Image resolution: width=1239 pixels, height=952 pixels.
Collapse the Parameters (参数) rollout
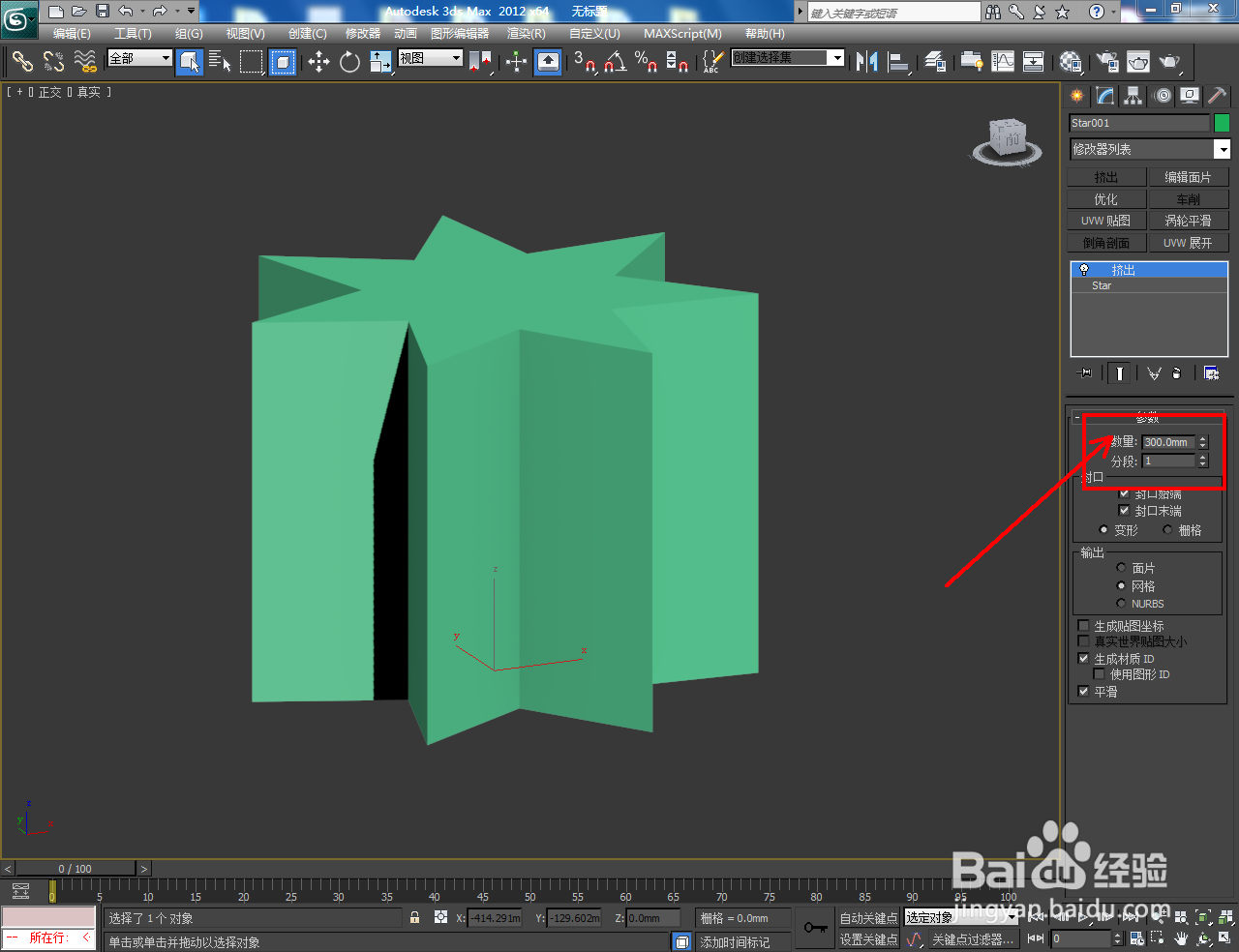(x=1148, y=418)
